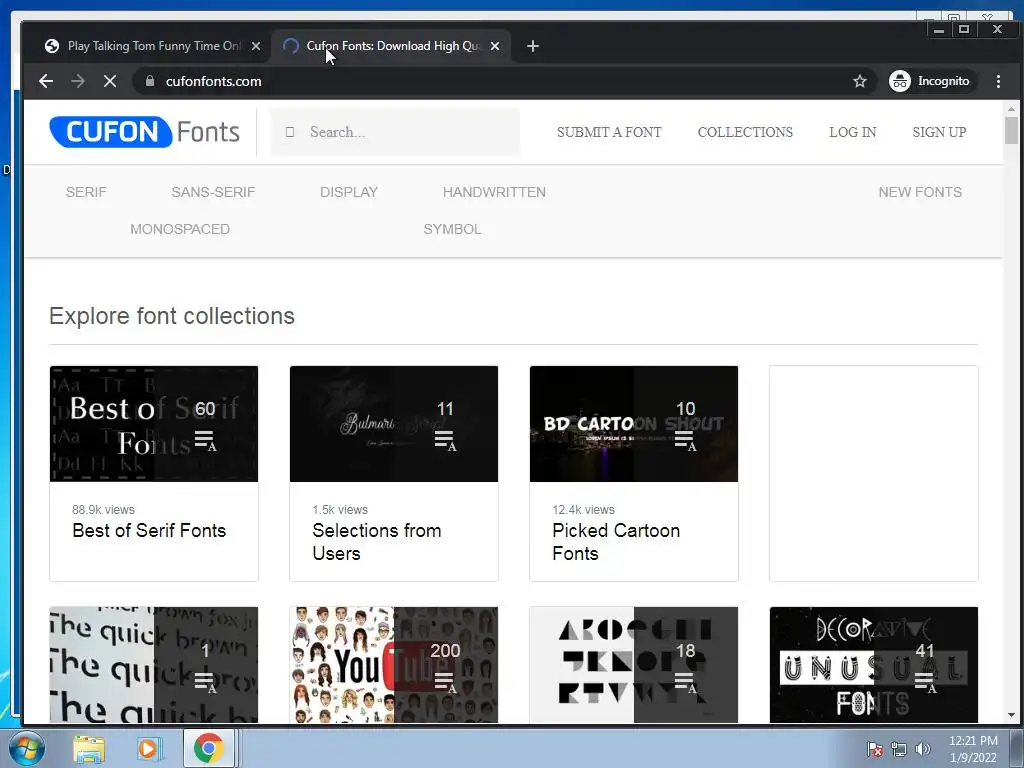Viewport: 1024px width, 768px height.
Task: Open the quick brown fox collection thumbnail
Action: click(x=153, y=665)
